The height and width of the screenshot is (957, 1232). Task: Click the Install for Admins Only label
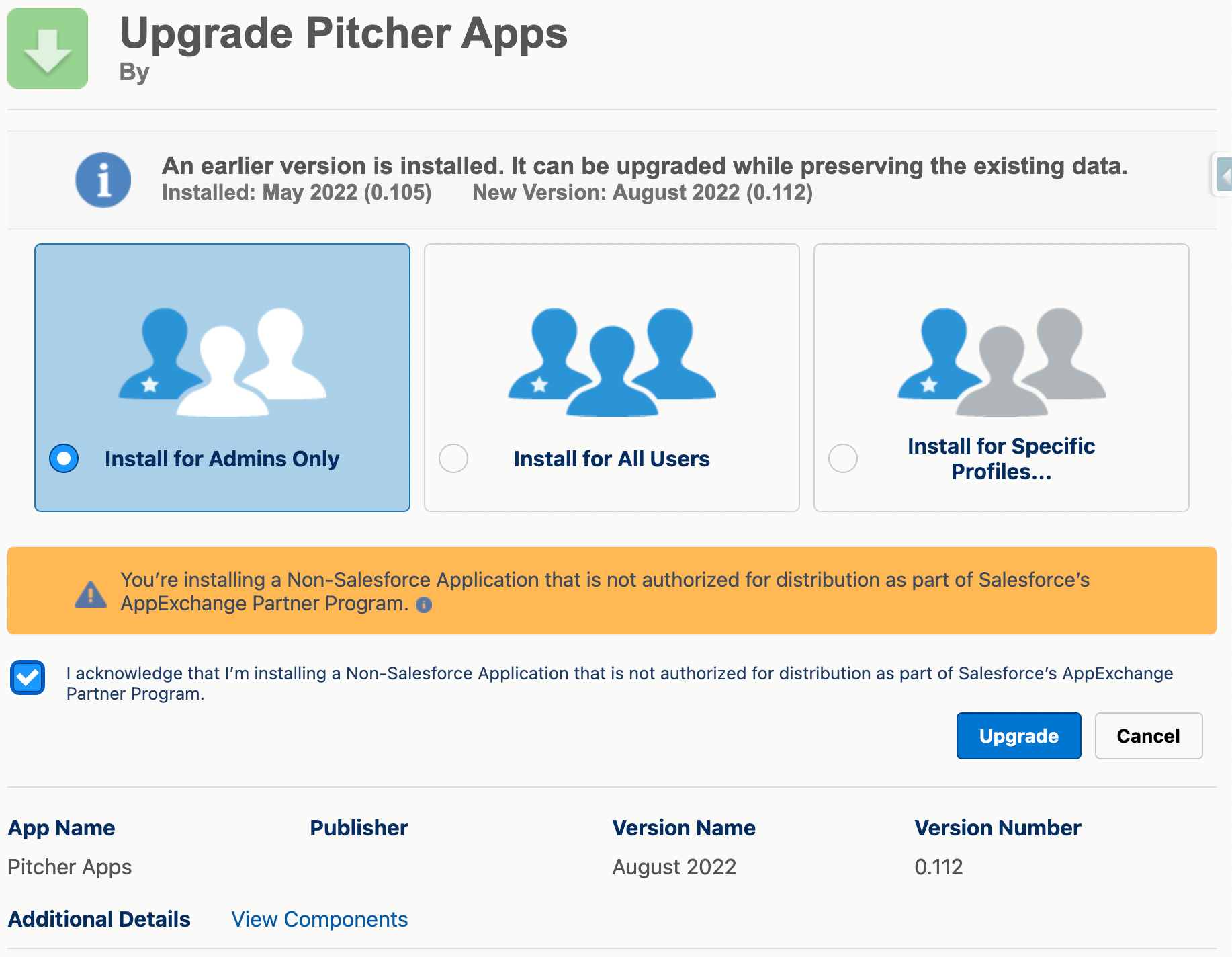coord(222,459)
